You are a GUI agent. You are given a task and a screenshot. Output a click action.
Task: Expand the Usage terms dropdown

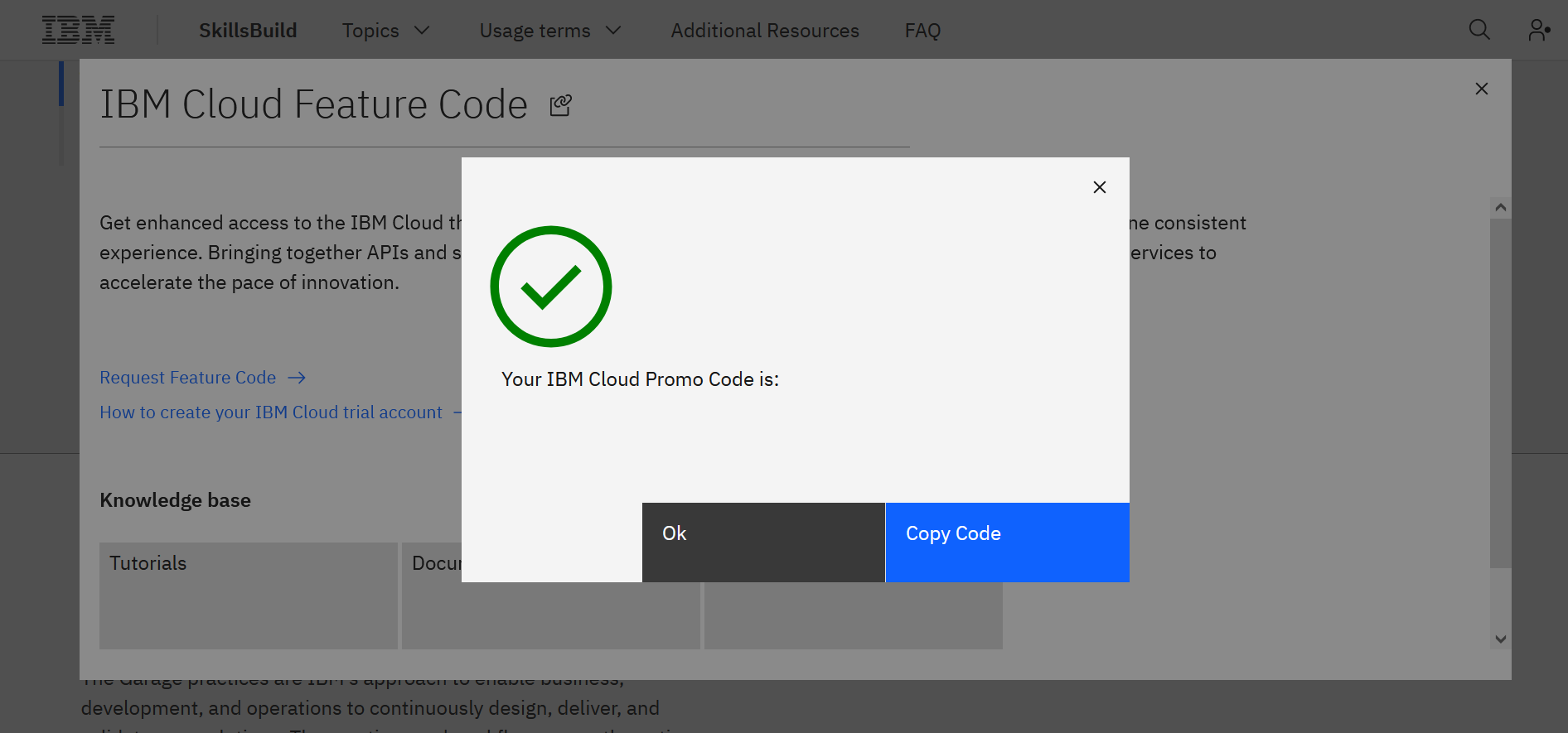pos(550,31)
